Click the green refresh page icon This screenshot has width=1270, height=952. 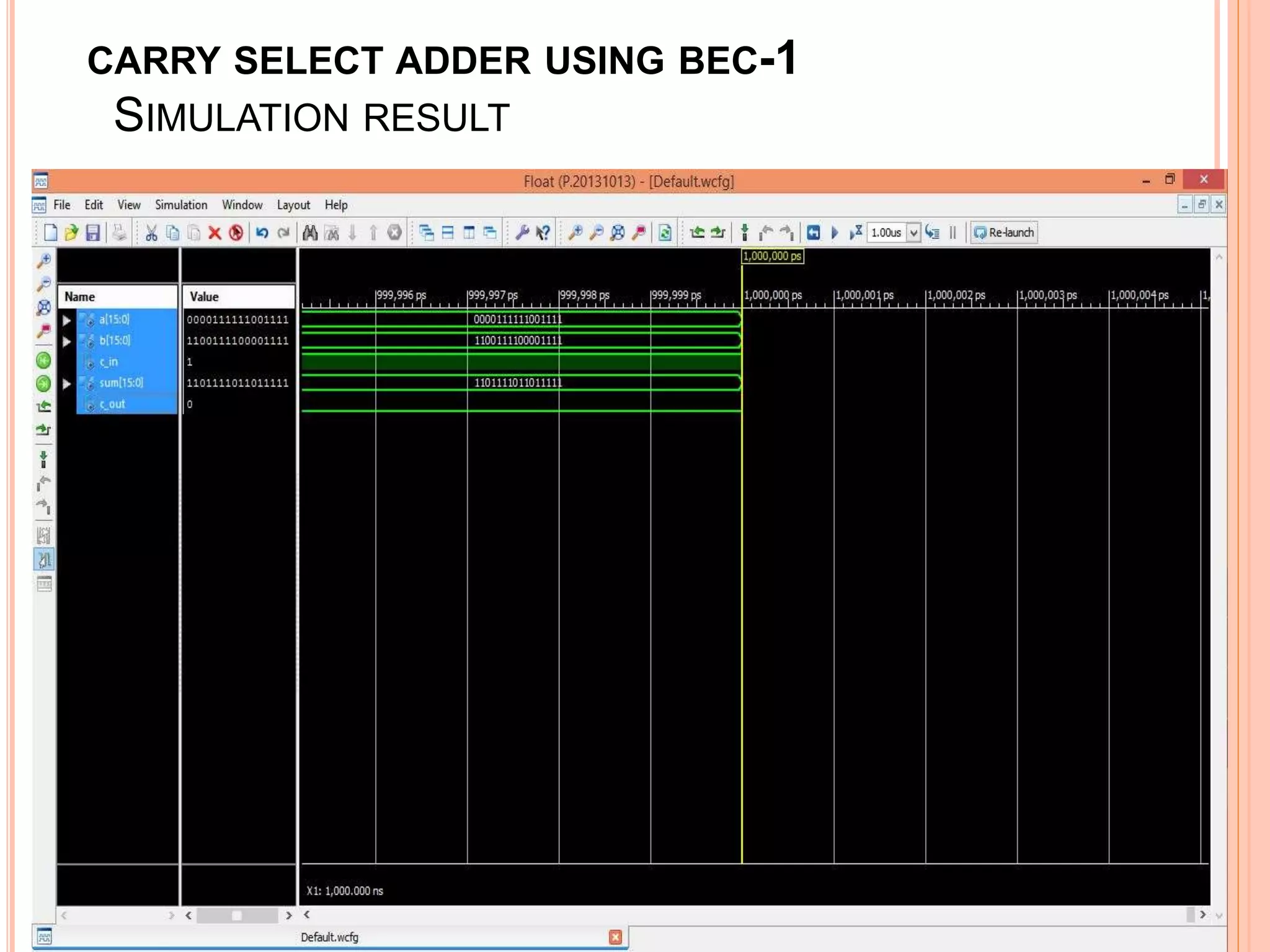pos(665,233)
